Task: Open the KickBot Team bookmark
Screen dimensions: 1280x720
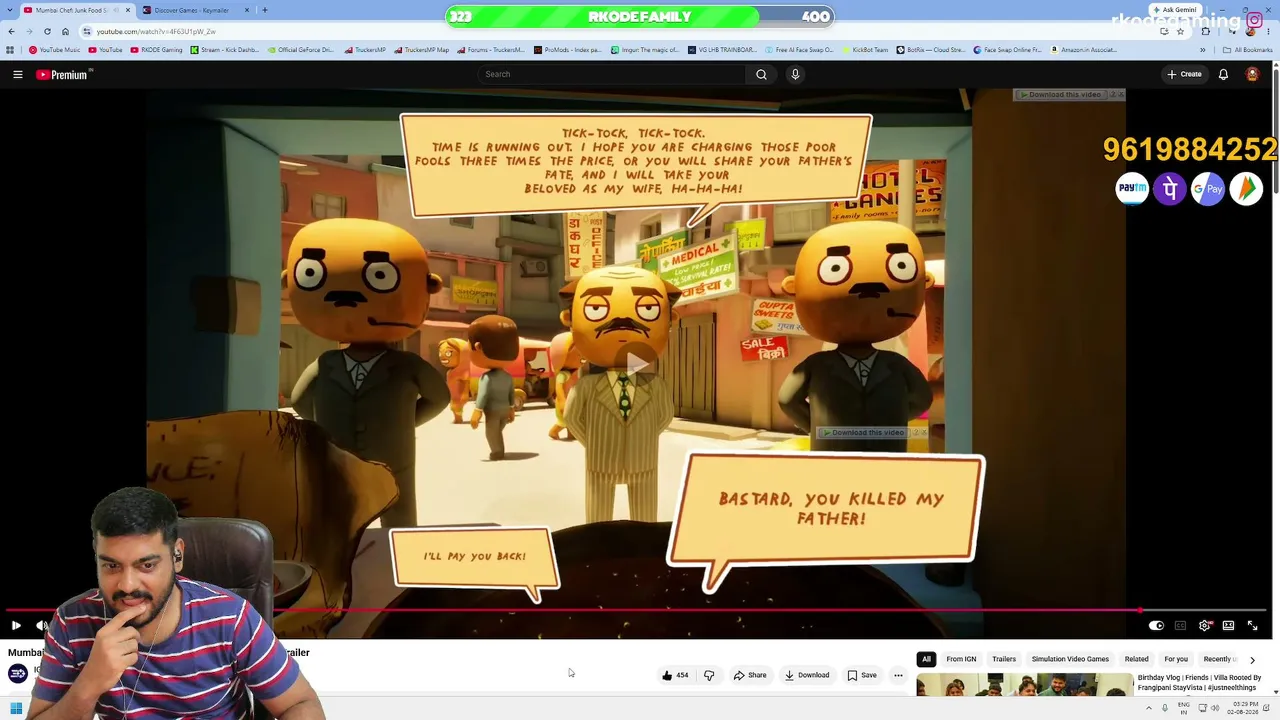Action: [865, 50]
